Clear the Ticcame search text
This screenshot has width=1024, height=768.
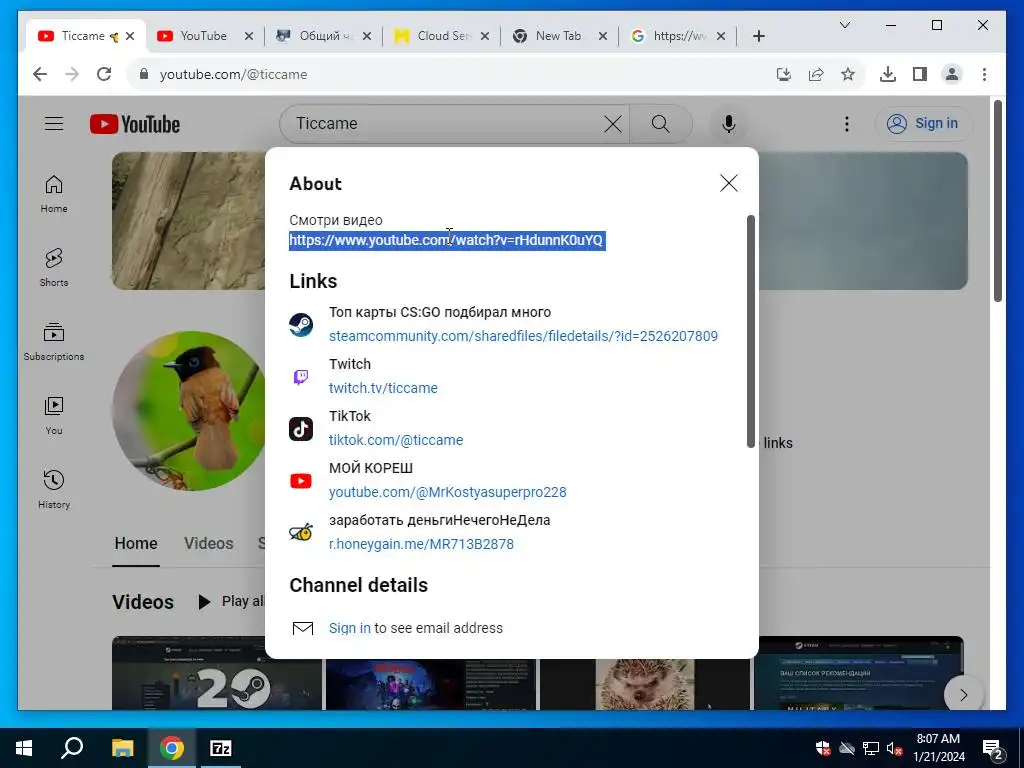[613, 124]
